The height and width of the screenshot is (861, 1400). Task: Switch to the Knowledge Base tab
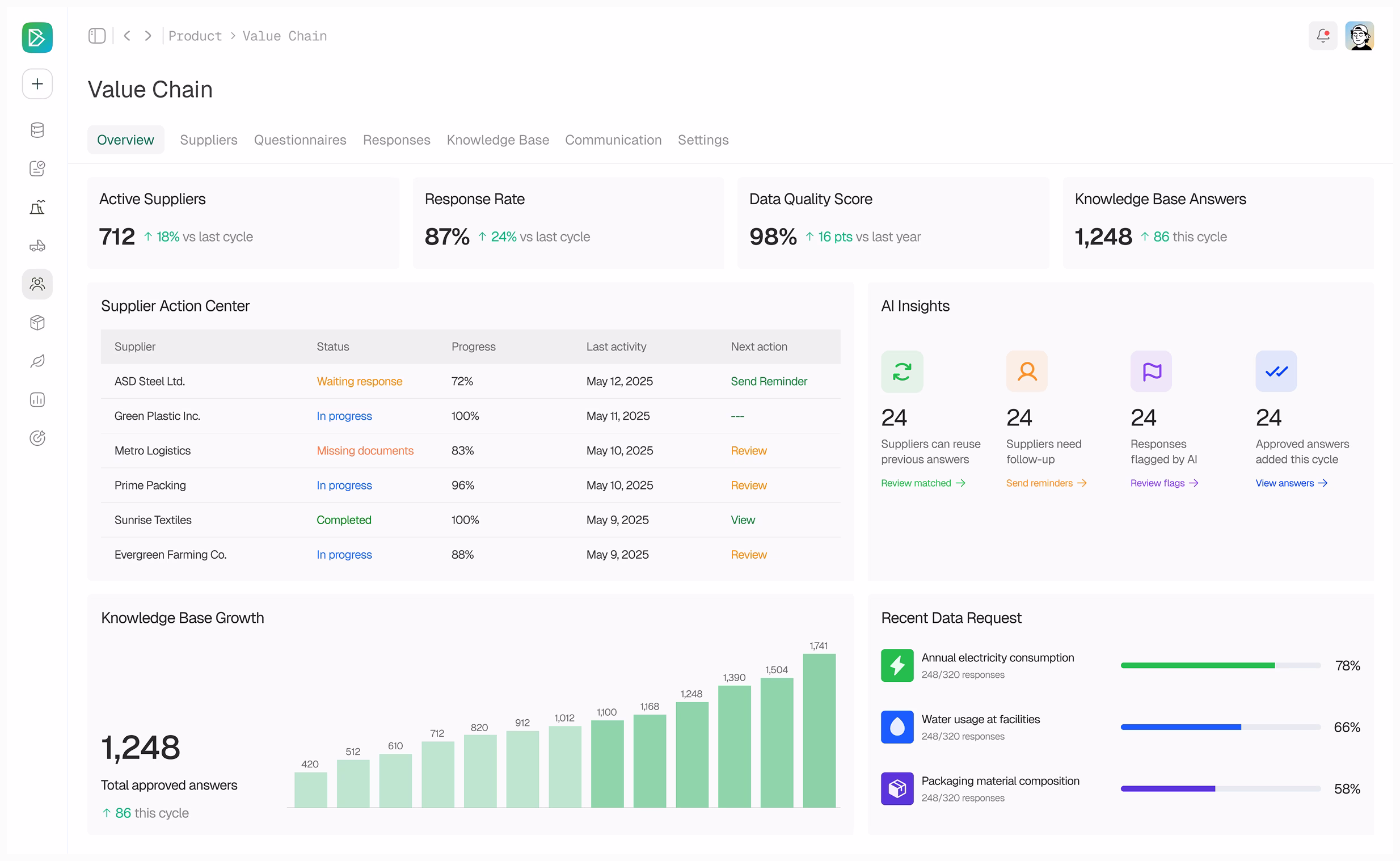click(x=497, y=140)
